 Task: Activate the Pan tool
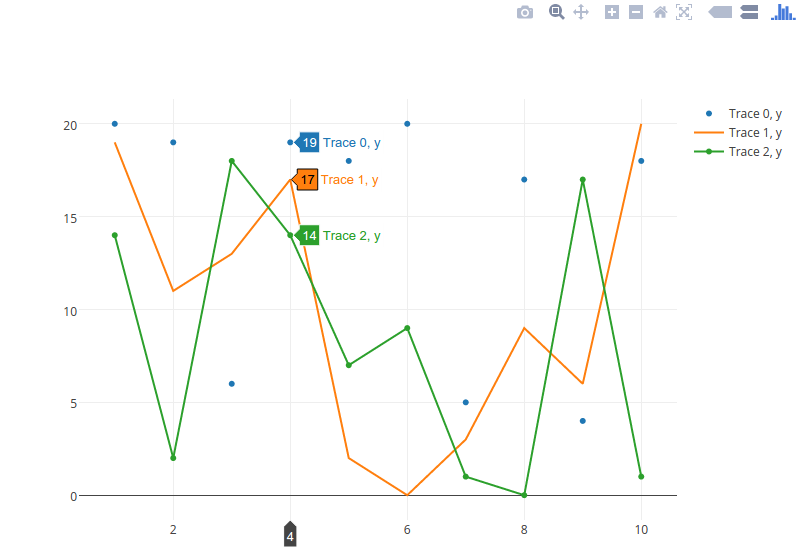coord(581,12)
